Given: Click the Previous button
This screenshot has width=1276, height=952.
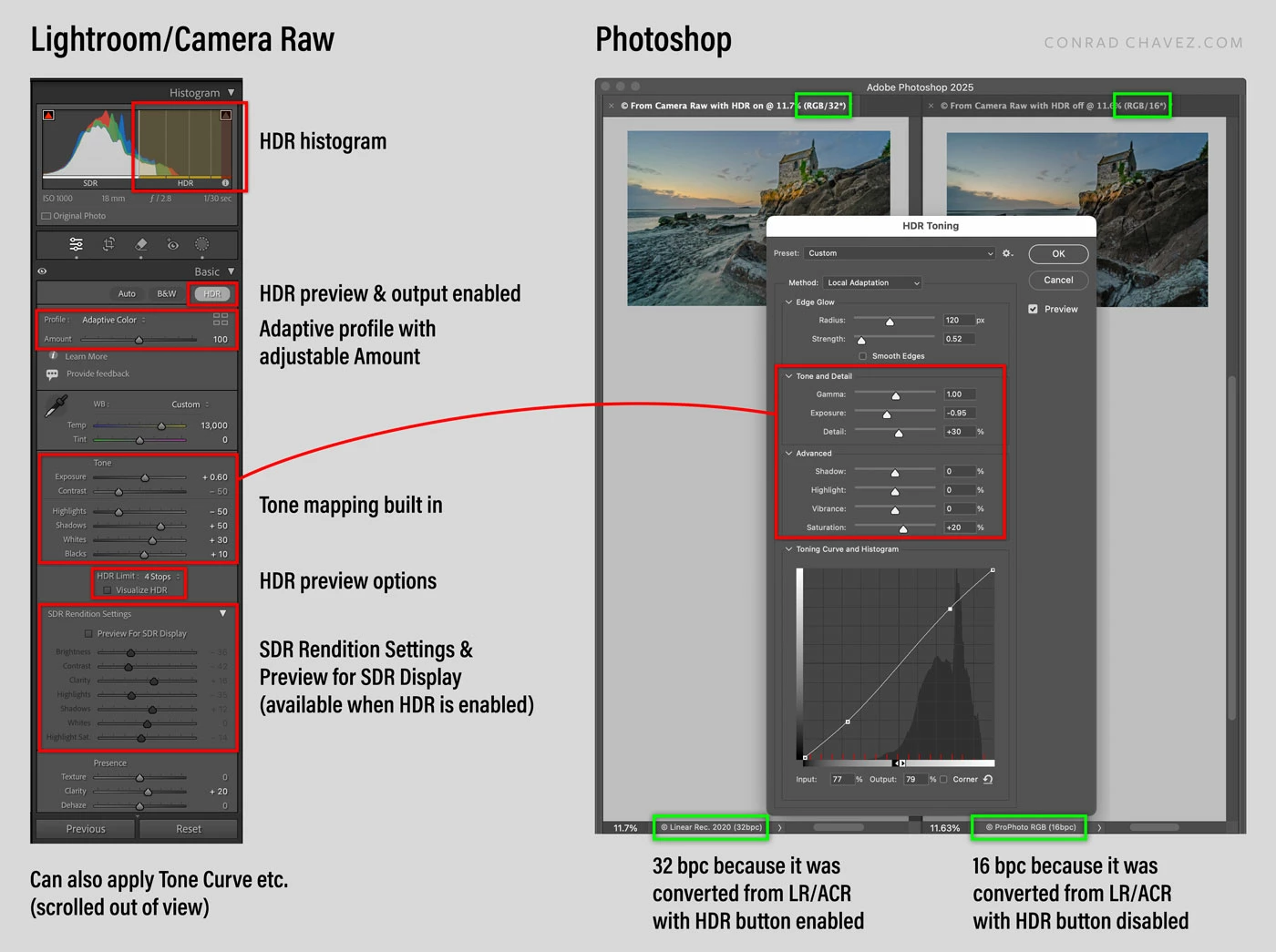Looking at the screenshot, I should (x=86, y=829).
